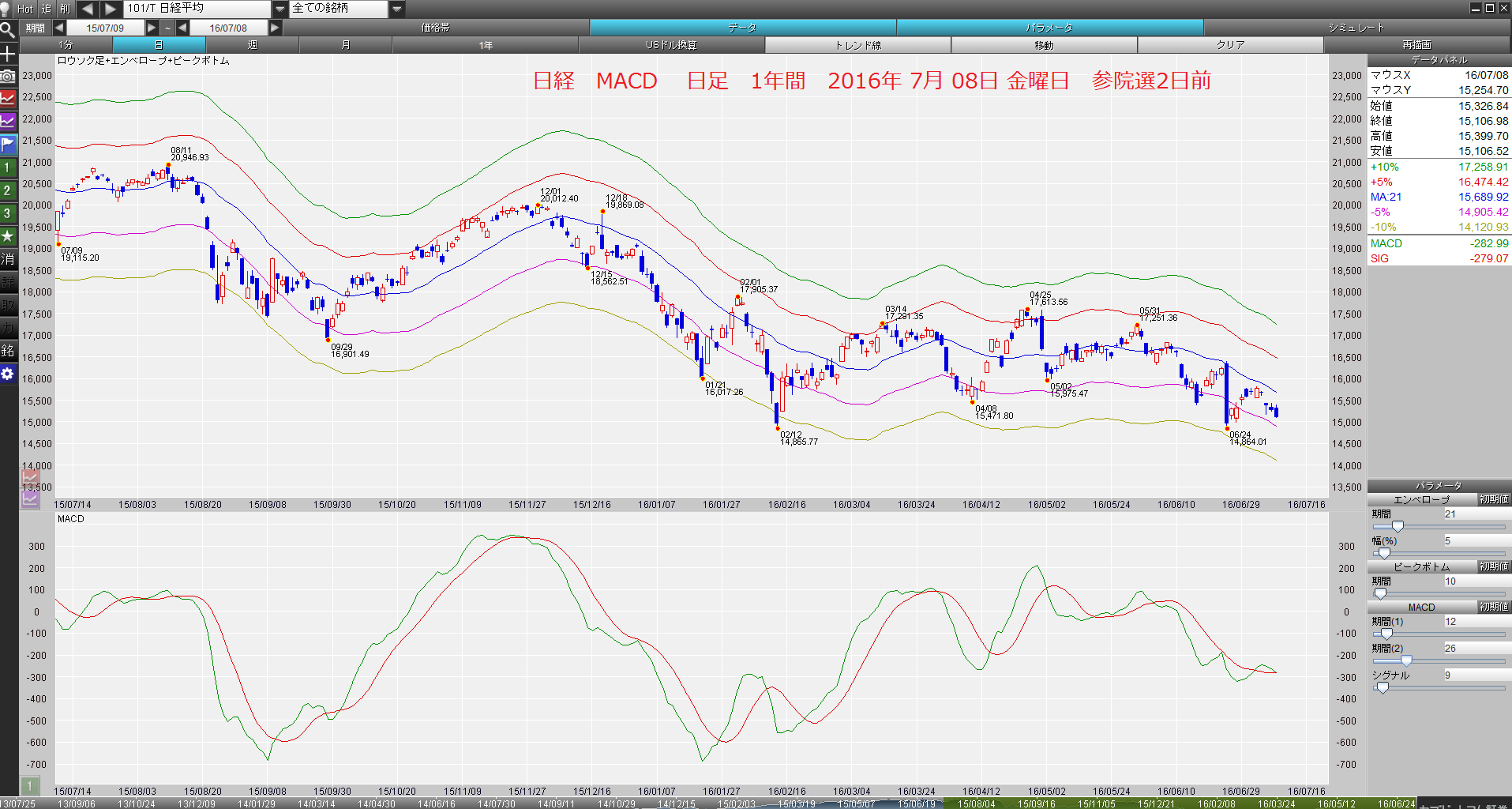The image size is (1512, 809).
Task: Open the パラメータ tab
Action: (x=1050, y=28)
